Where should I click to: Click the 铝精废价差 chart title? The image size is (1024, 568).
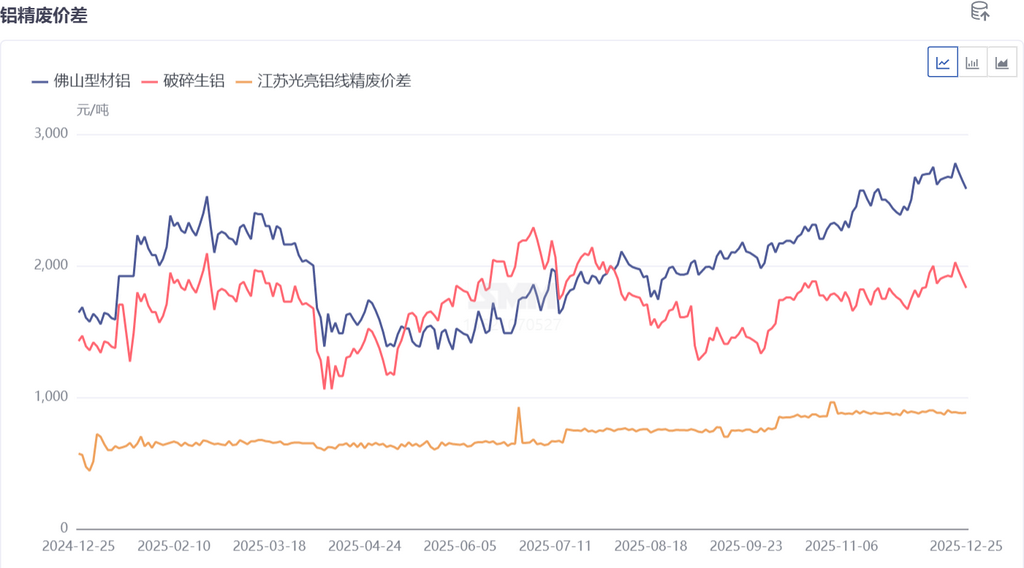pos(42,13)
